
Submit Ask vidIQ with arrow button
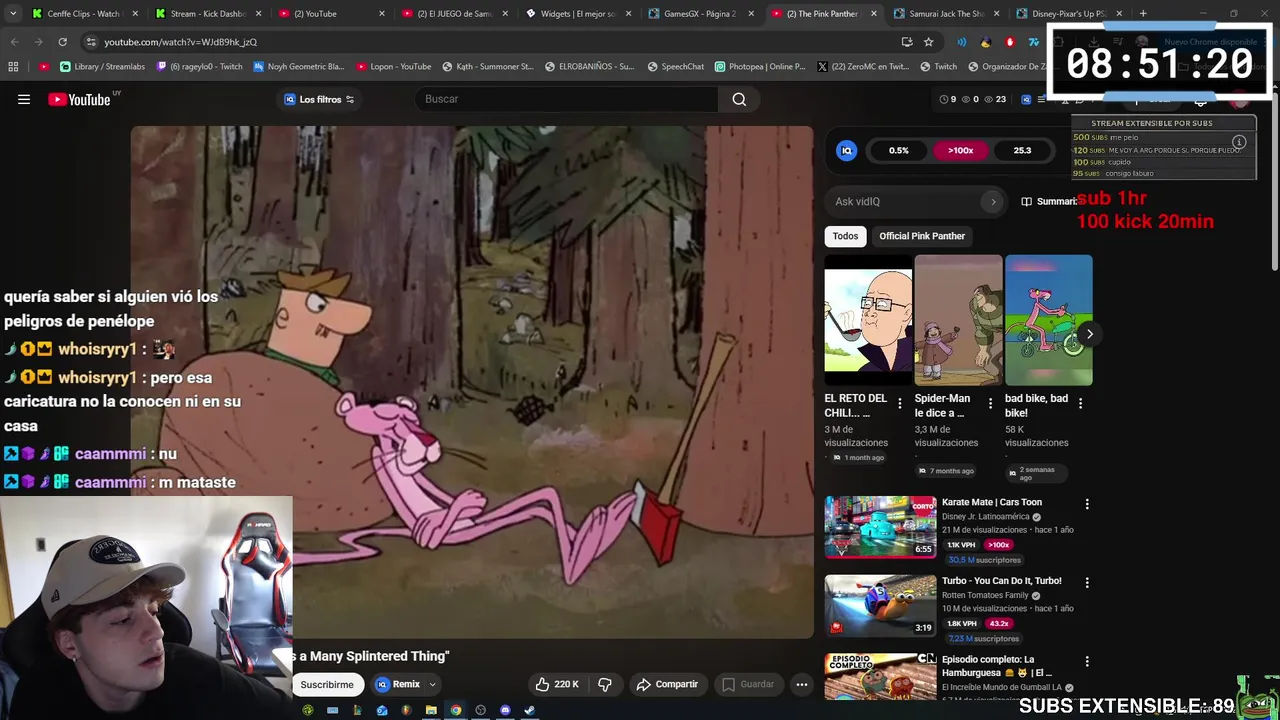click(993, 201)
